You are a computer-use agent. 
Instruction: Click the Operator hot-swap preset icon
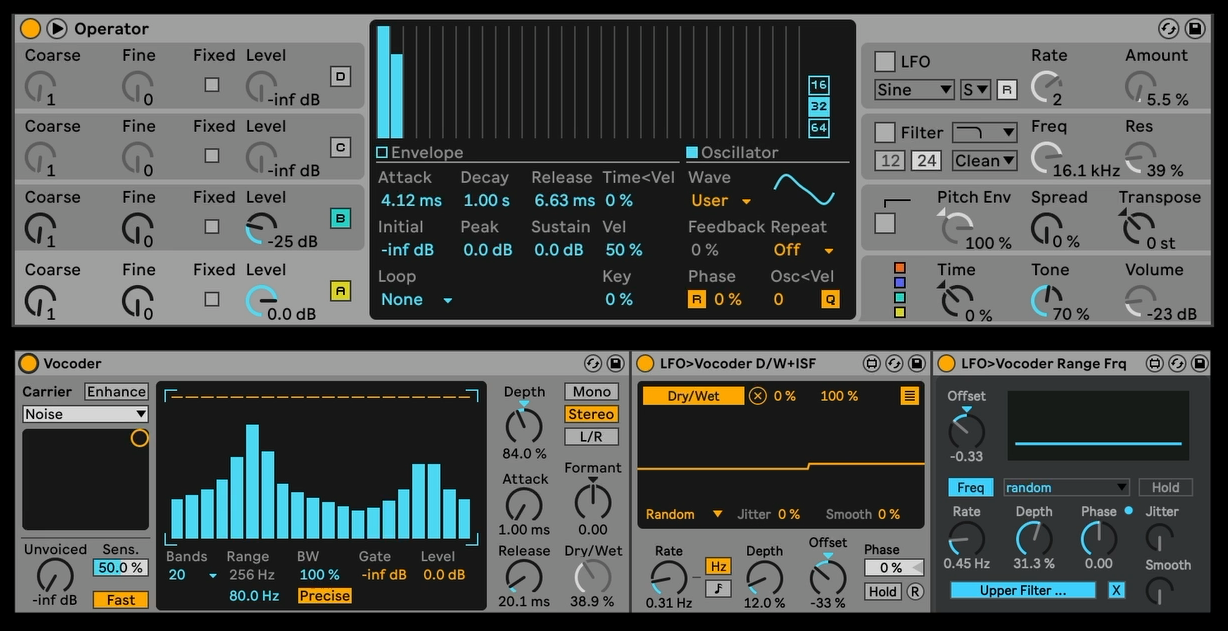point(1168,28)
